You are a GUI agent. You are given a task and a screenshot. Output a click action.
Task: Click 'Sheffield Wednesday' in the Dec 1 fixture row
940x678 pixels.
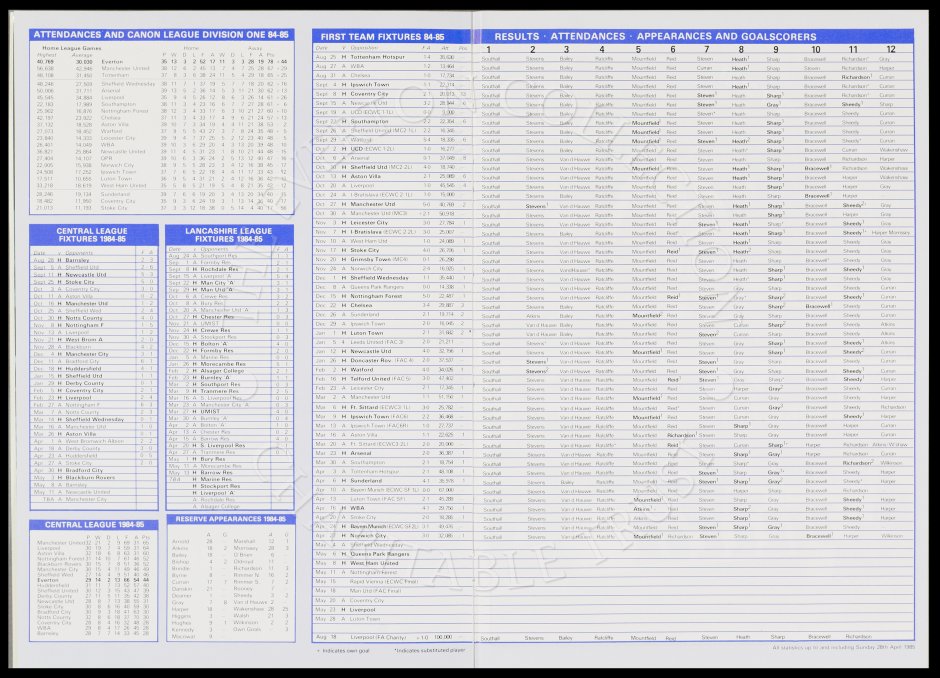(x=379, y=278)
